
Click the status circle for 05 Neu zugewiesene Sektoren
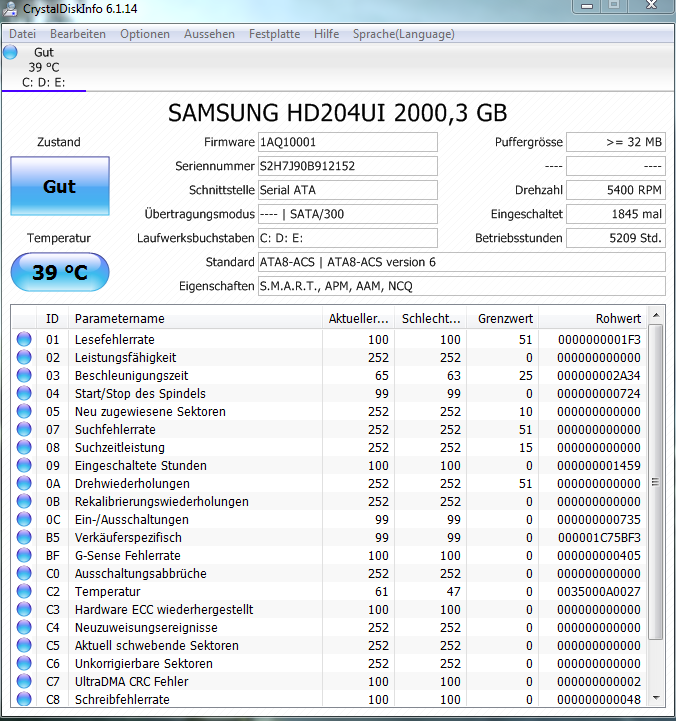(x=24, y=411)
